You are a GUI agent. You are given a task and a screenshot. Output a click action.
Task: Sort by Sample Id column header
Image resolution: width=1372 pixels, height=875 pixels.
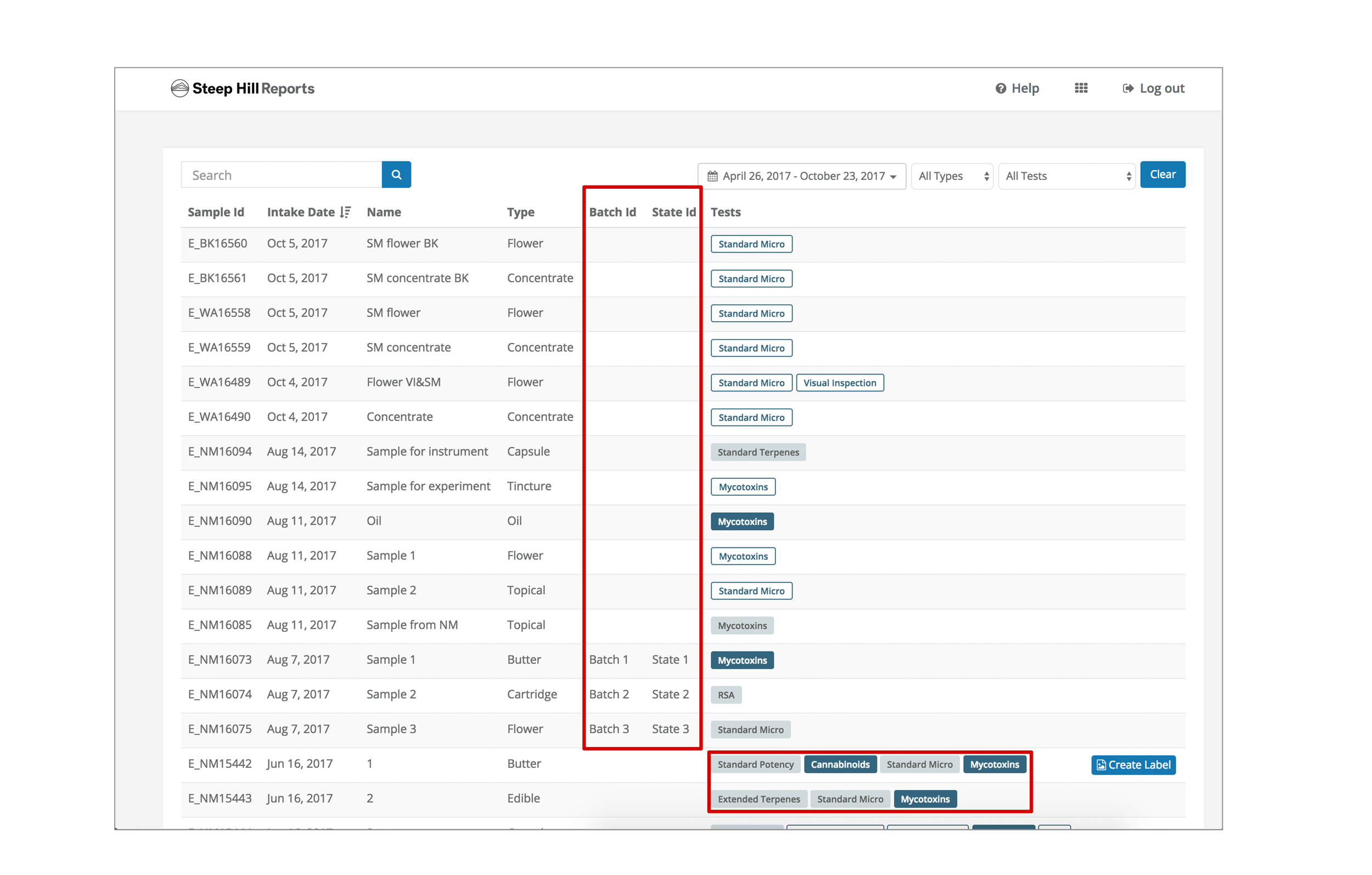point(216,212)
